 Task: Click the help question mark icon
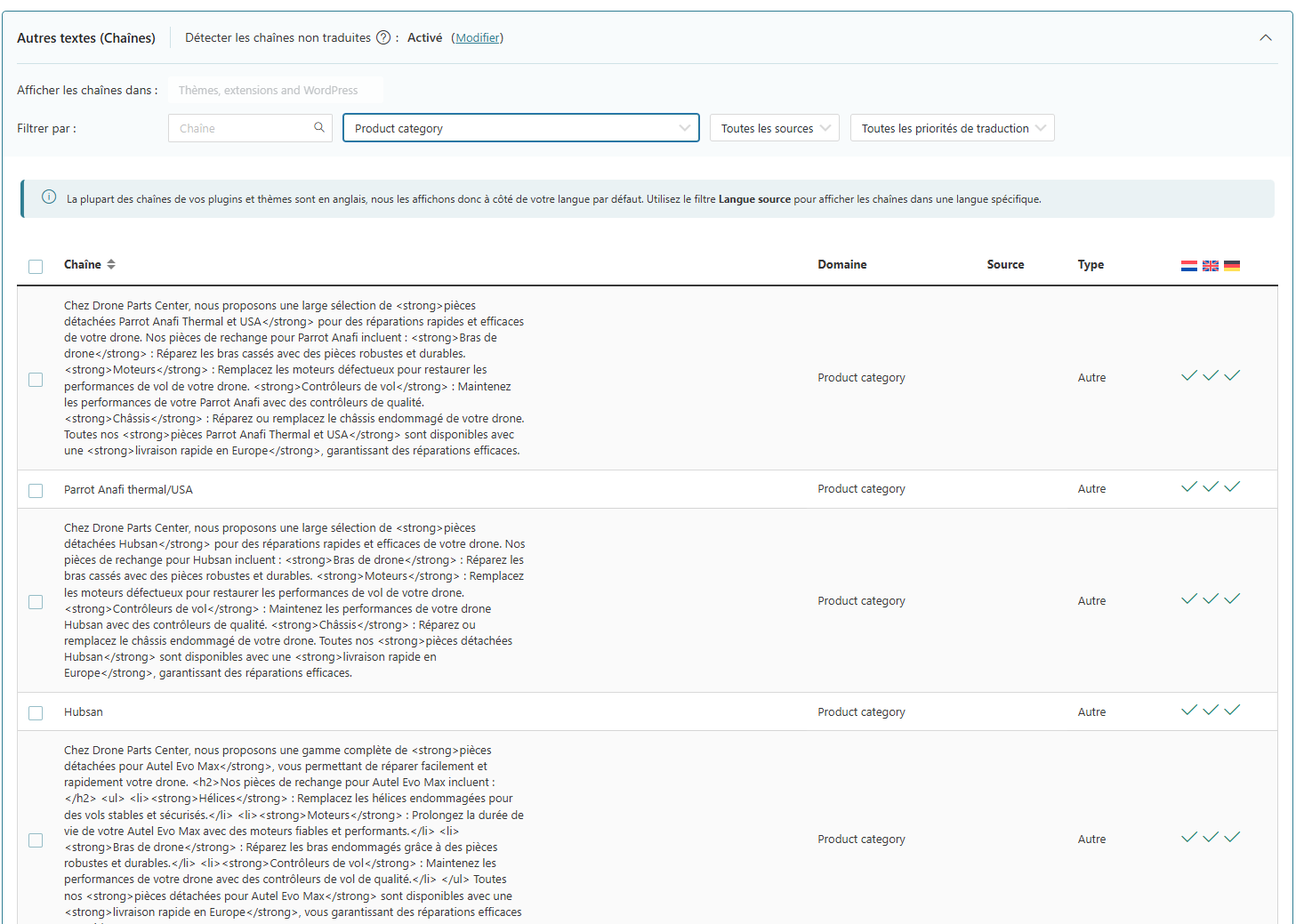click(383, 37)
